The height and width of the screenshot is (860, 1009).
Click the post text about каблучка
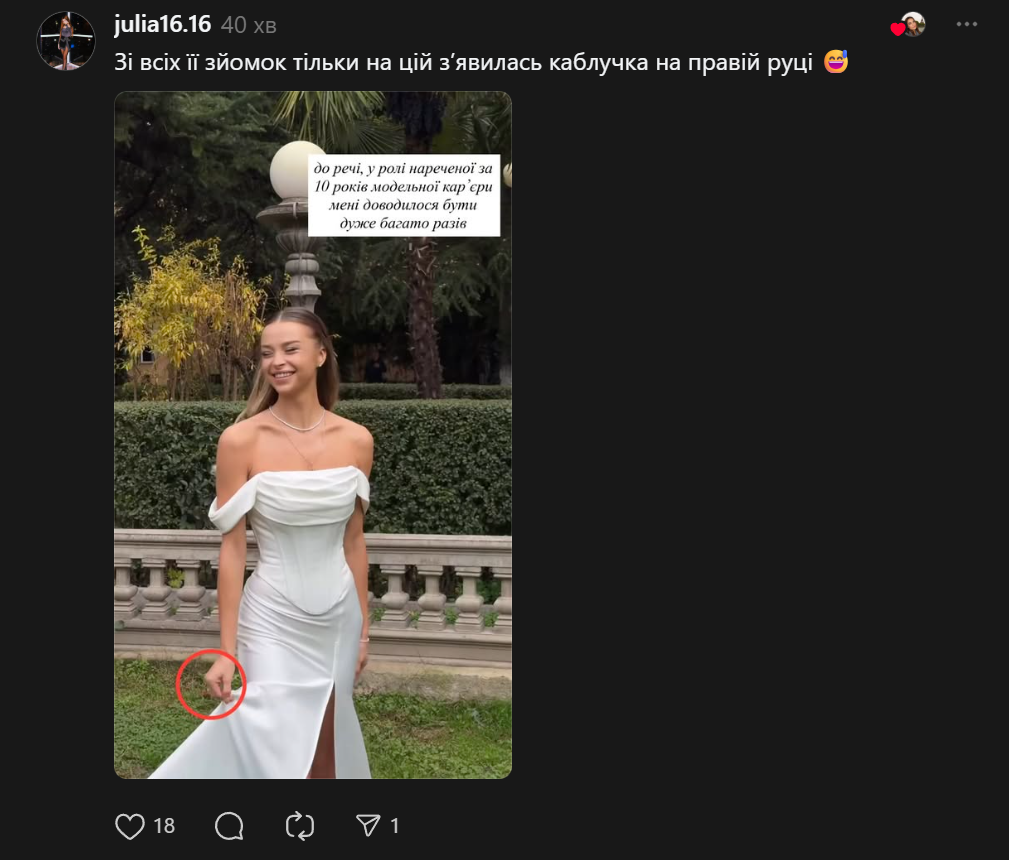tap(463, 62)
